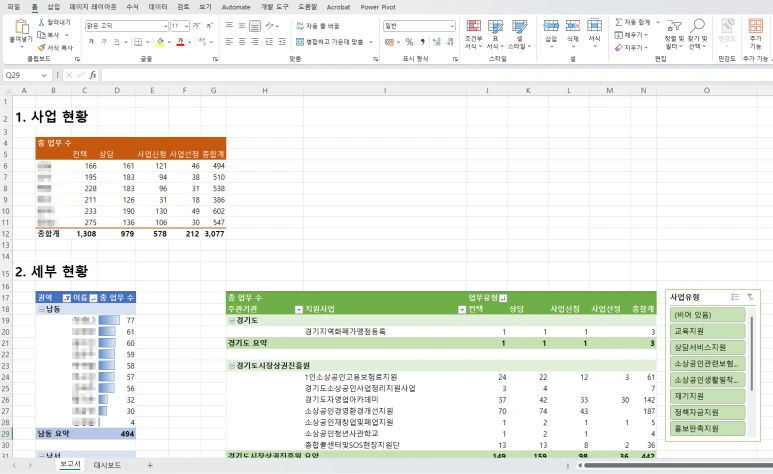Viewport: 773px width, 474px height.
Task: Click AutoSum (자동 합계)
Action: click(633, 22)
